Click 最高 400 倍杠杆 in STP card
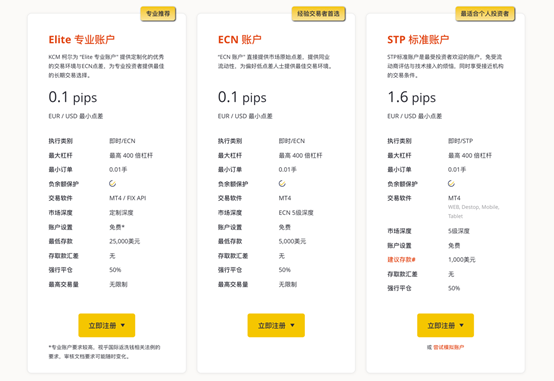This screenshot has height=381, width=554. [x=470, y=156]
